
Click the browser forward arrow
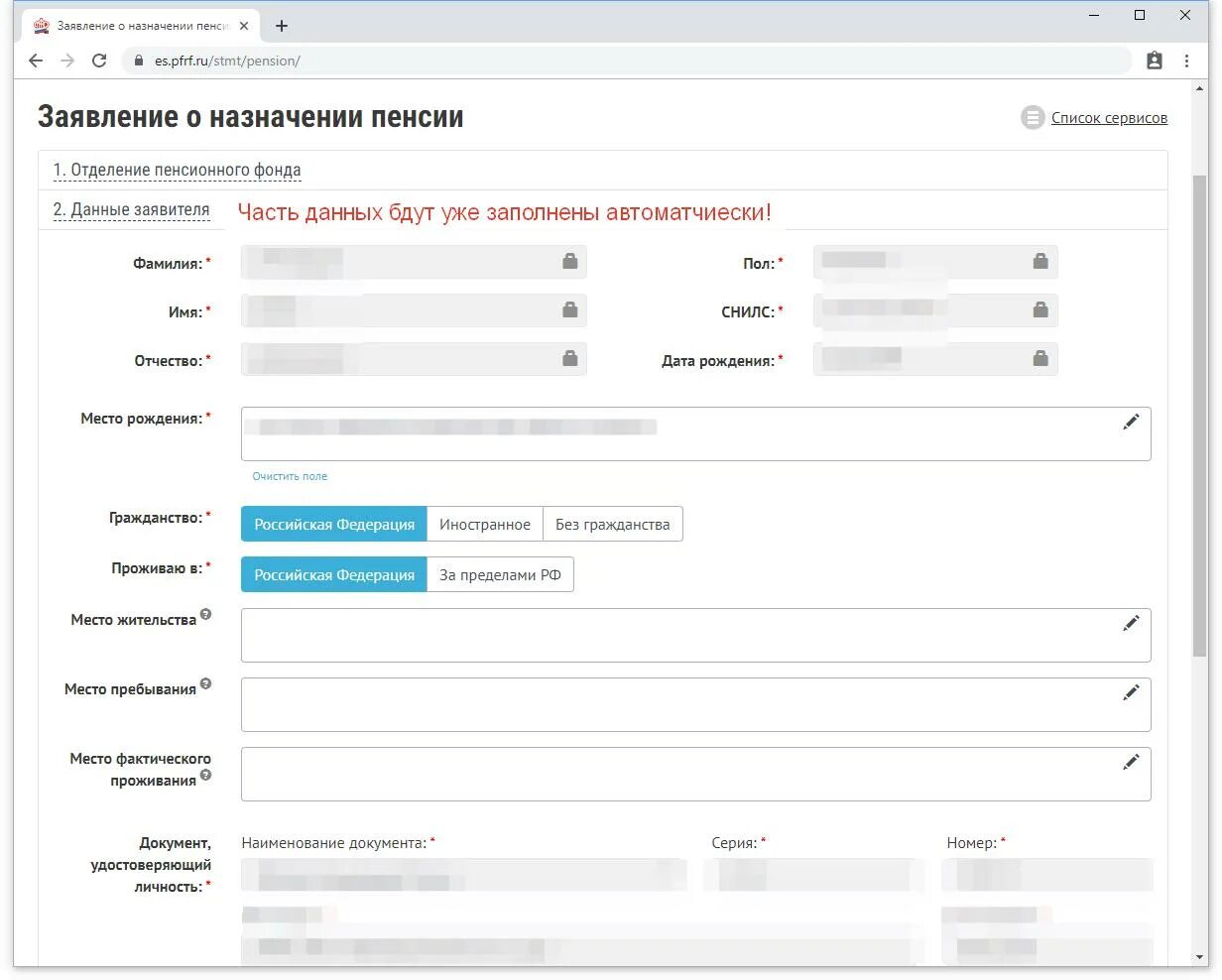(67, 61)
